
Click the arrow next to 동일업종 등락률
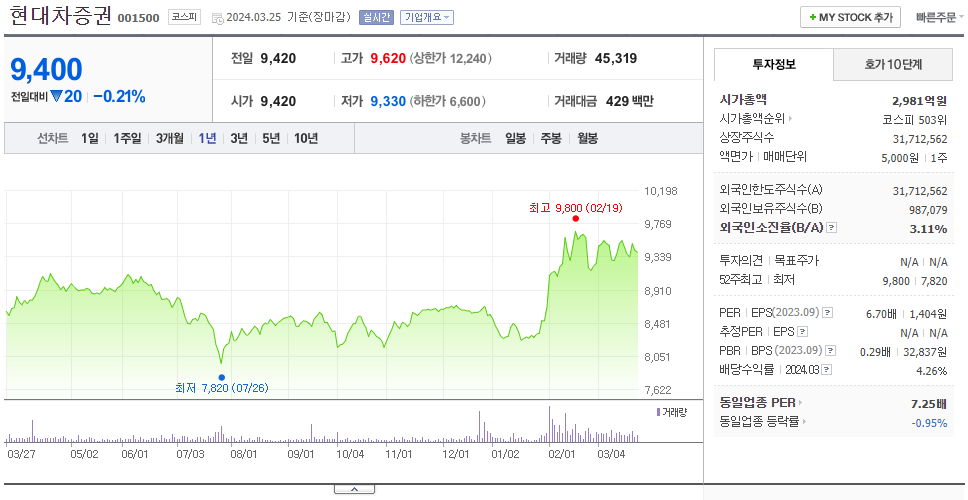pyautogui.click(x=805, y=422)
